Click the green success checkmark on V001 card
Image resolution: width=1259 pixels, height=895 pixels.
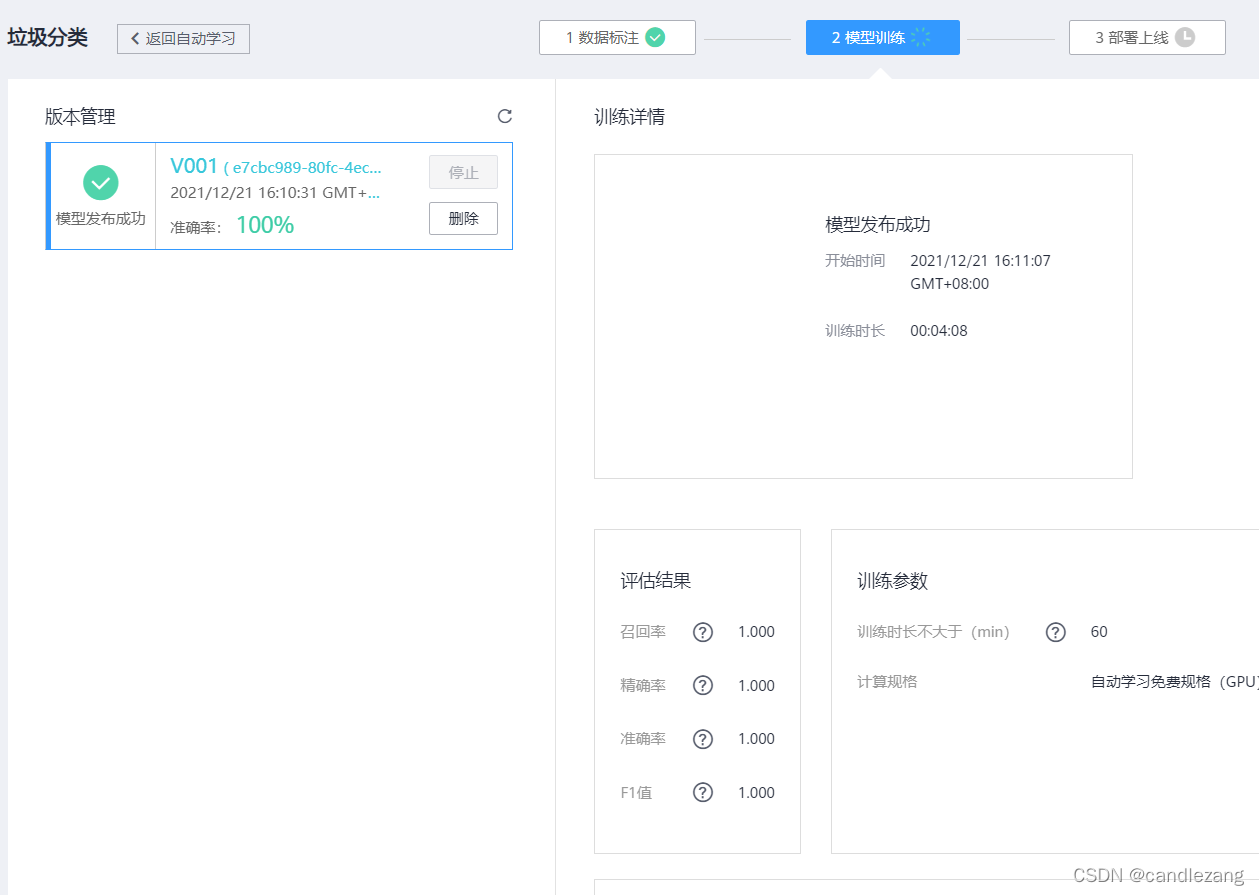point(100,182)
